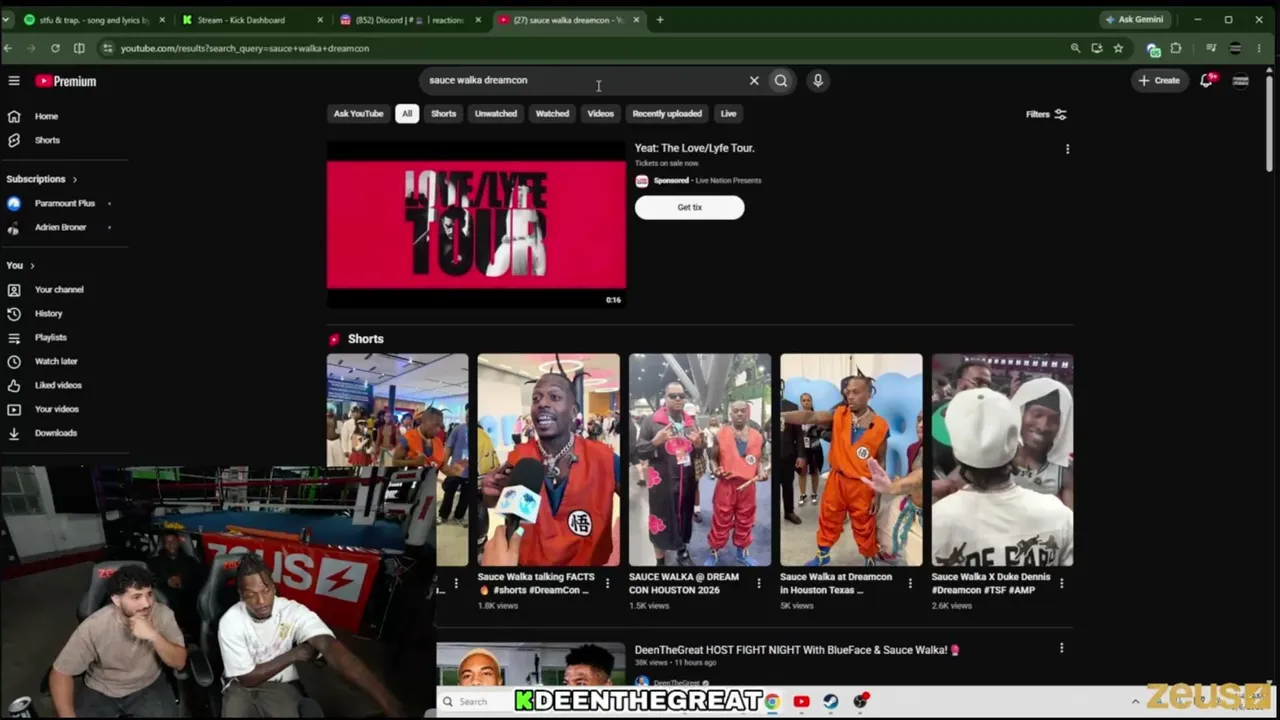Click the Ask Gemini button

click(1135, 20)
